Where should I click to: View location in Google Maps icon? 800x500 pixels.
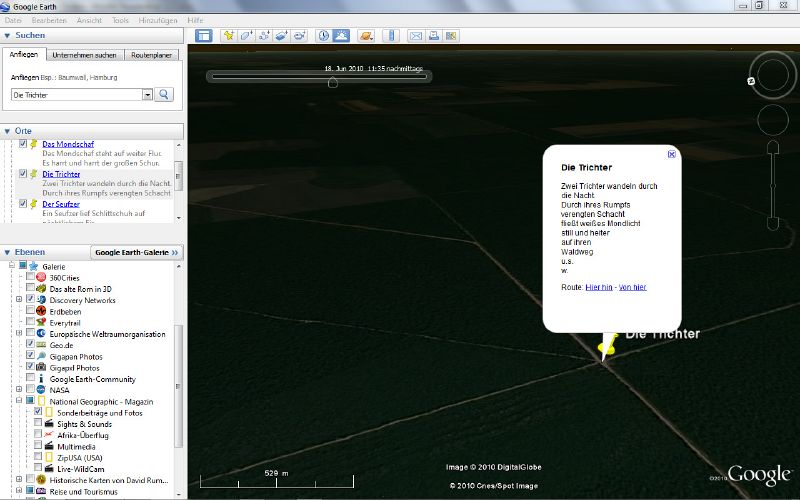(451, 36)
